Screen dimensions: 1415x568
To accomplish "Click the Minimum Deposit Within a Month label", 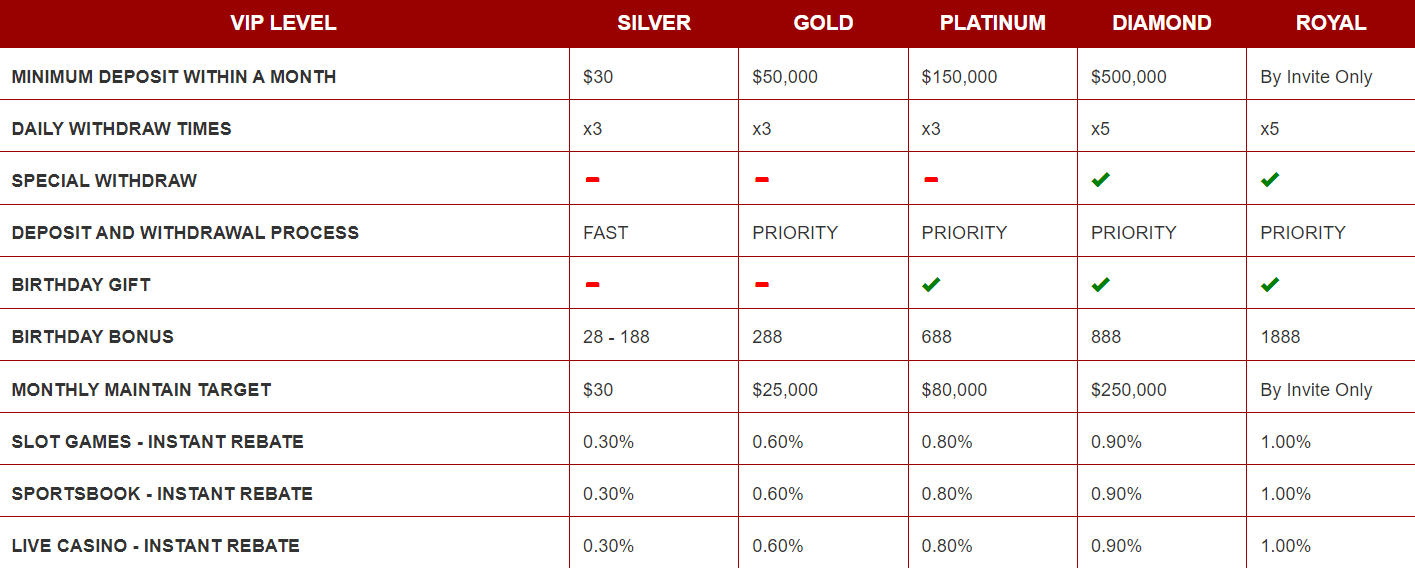I will click(174, 76).
